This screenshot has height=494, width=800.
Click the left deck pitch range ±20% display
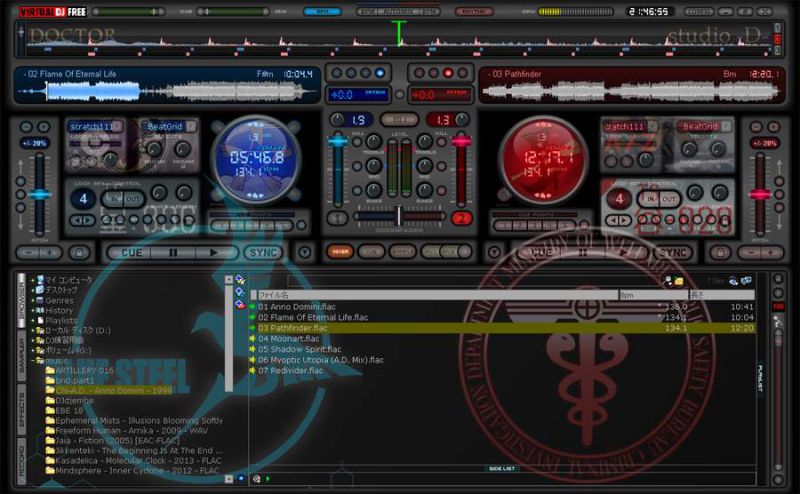(34, 143)
